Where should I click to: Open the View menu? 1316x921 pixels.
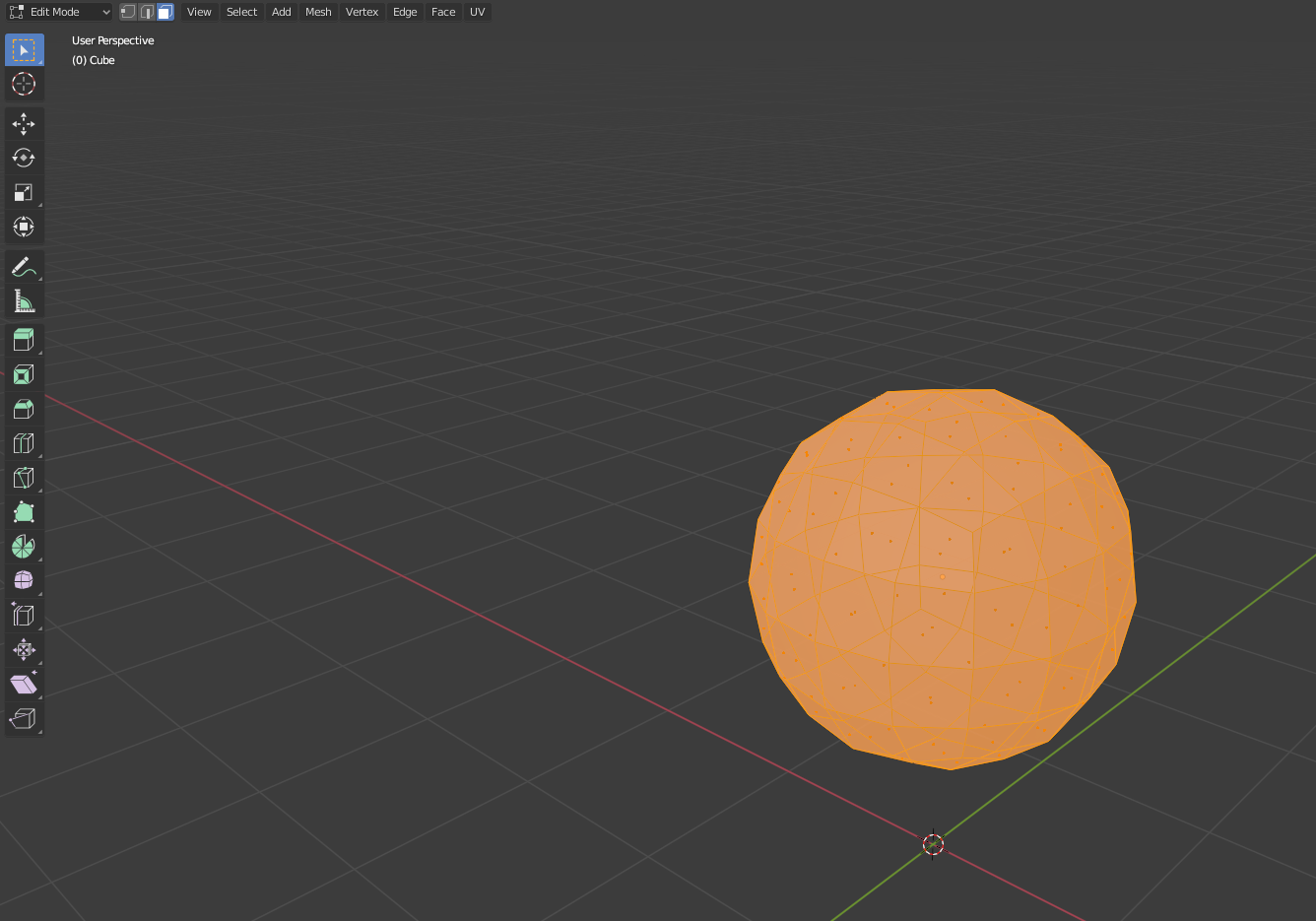(199, 12)
